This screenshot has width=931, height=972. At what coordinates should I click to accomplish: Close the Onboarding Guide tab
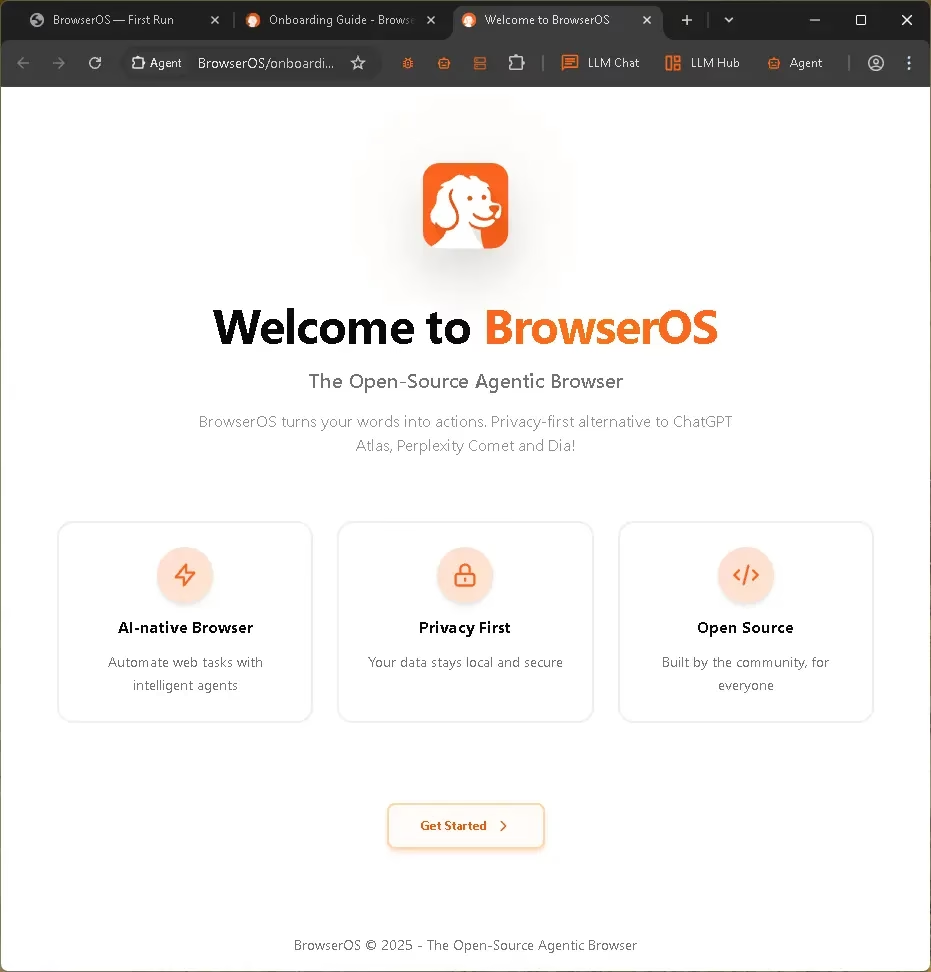[430, 20]
